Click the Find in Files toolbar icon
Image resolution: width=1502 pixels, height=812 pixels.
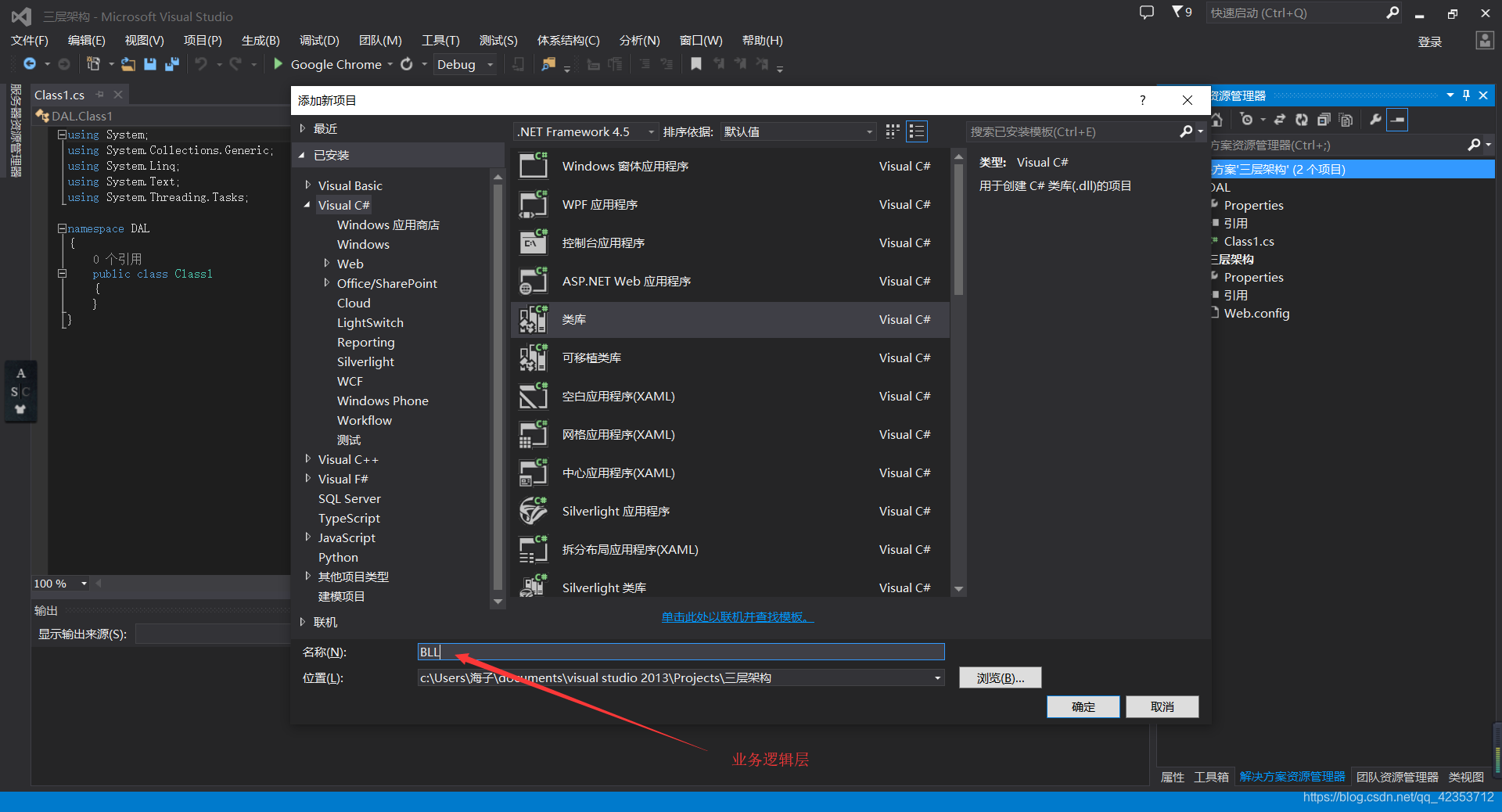point(548,64)
